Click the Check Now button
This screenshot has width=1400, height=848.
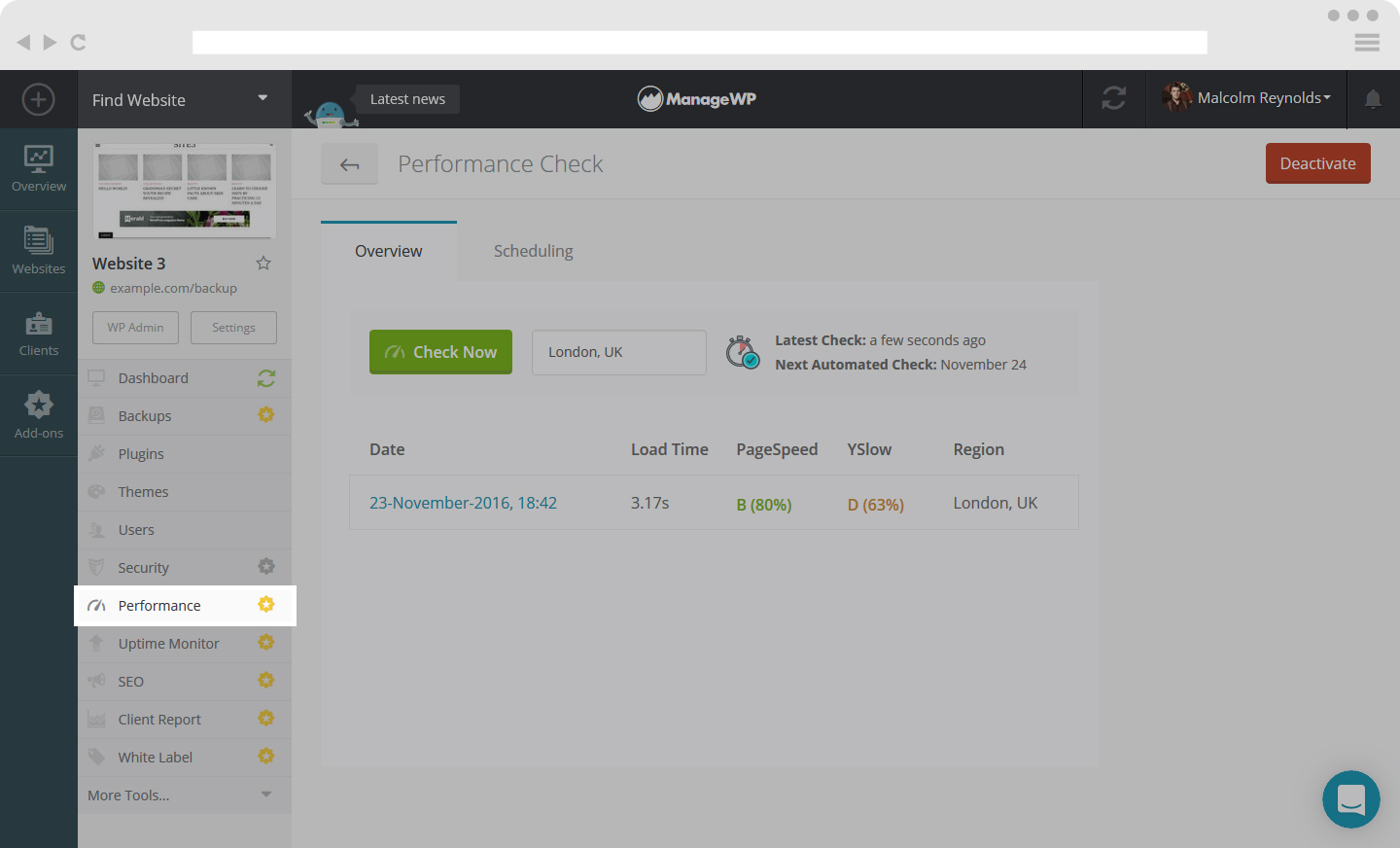[x=440, y=352]
